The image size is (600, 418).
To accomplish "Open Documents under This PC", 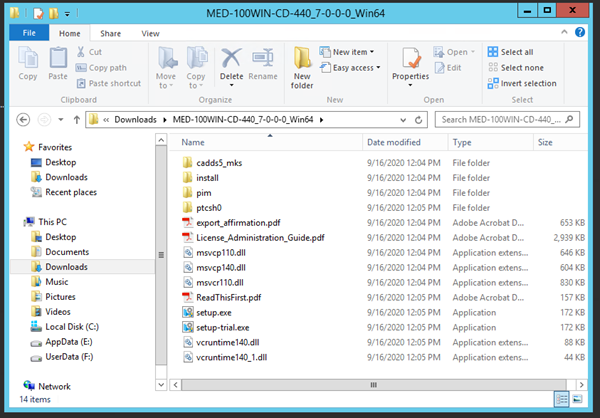I will (67, 251).
